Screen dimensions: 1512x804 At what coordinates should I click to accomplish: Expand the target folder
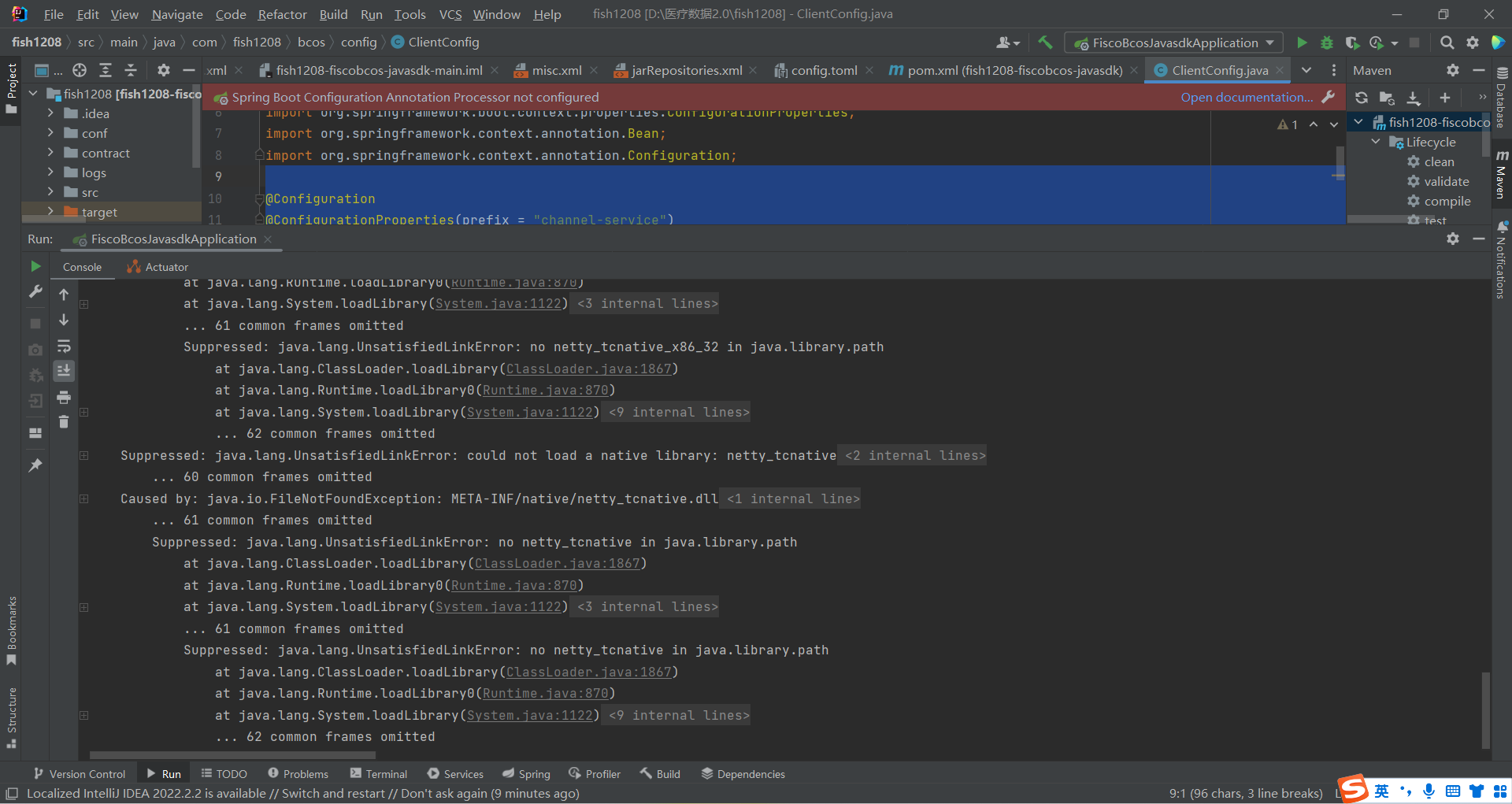pyautogui.click(x=50, y=211)
